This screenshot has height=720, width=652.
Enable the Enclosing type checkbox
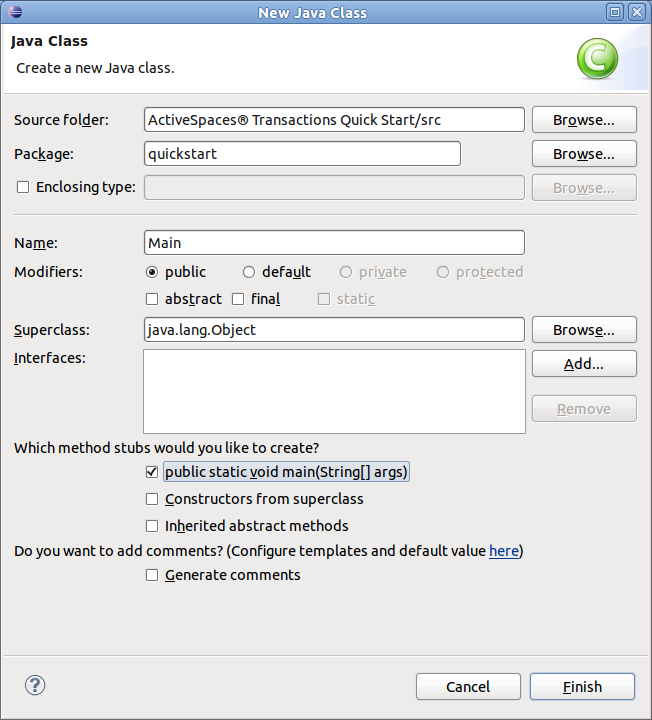[23, 187]
